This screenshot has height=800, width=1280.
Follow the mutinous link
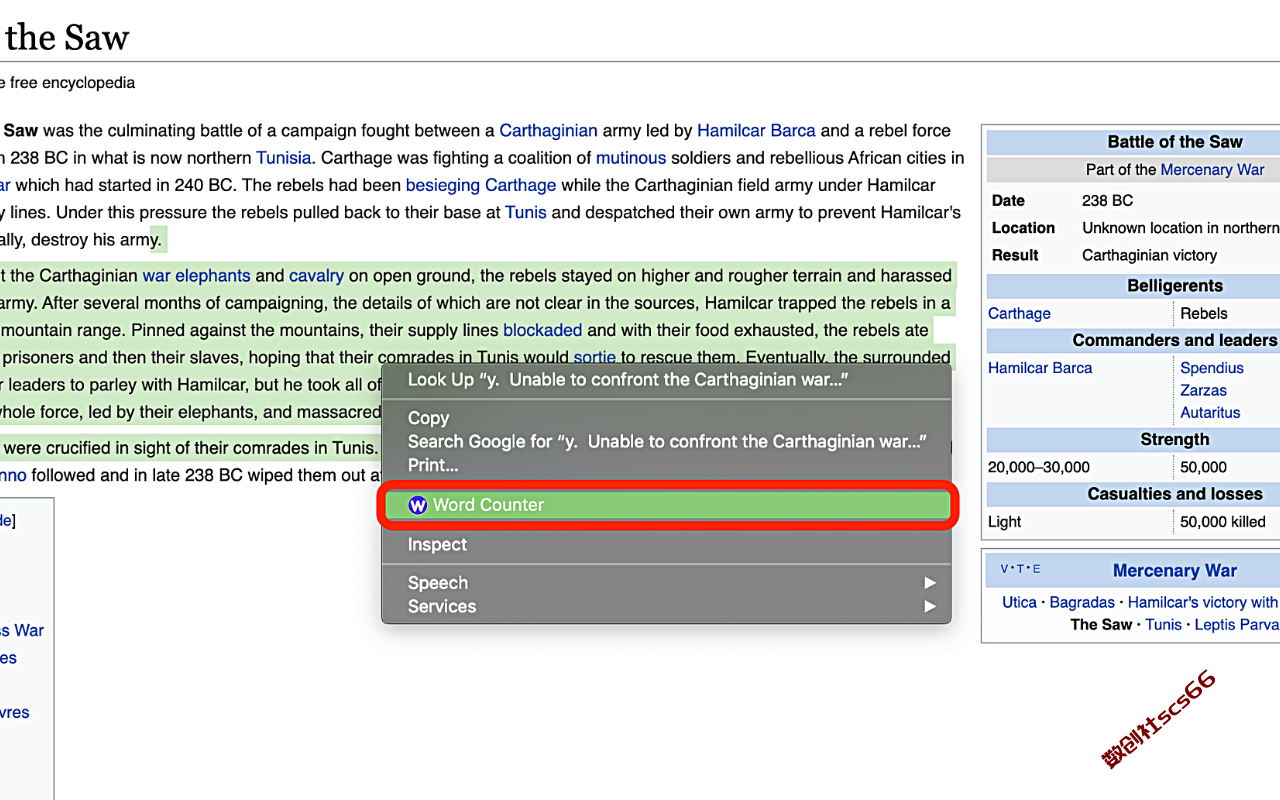[631, 158]
